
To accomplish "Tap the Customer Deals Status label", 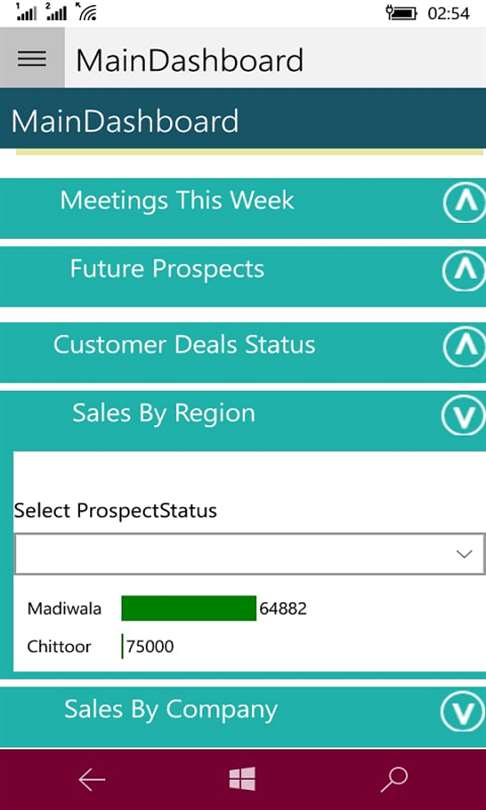I will tap(184, 345).
